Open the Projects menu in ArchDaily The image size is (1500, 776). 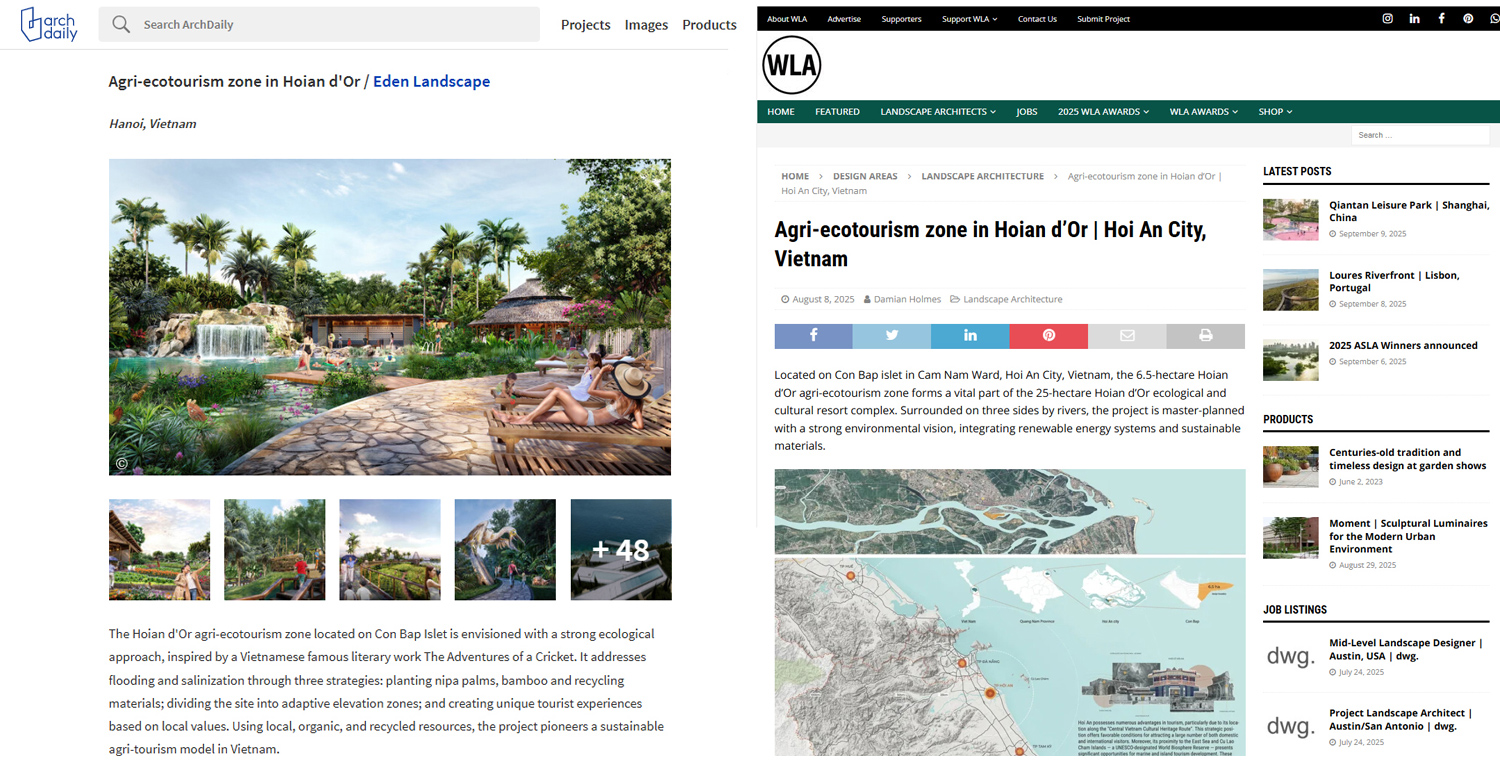(x=586, y=25)
